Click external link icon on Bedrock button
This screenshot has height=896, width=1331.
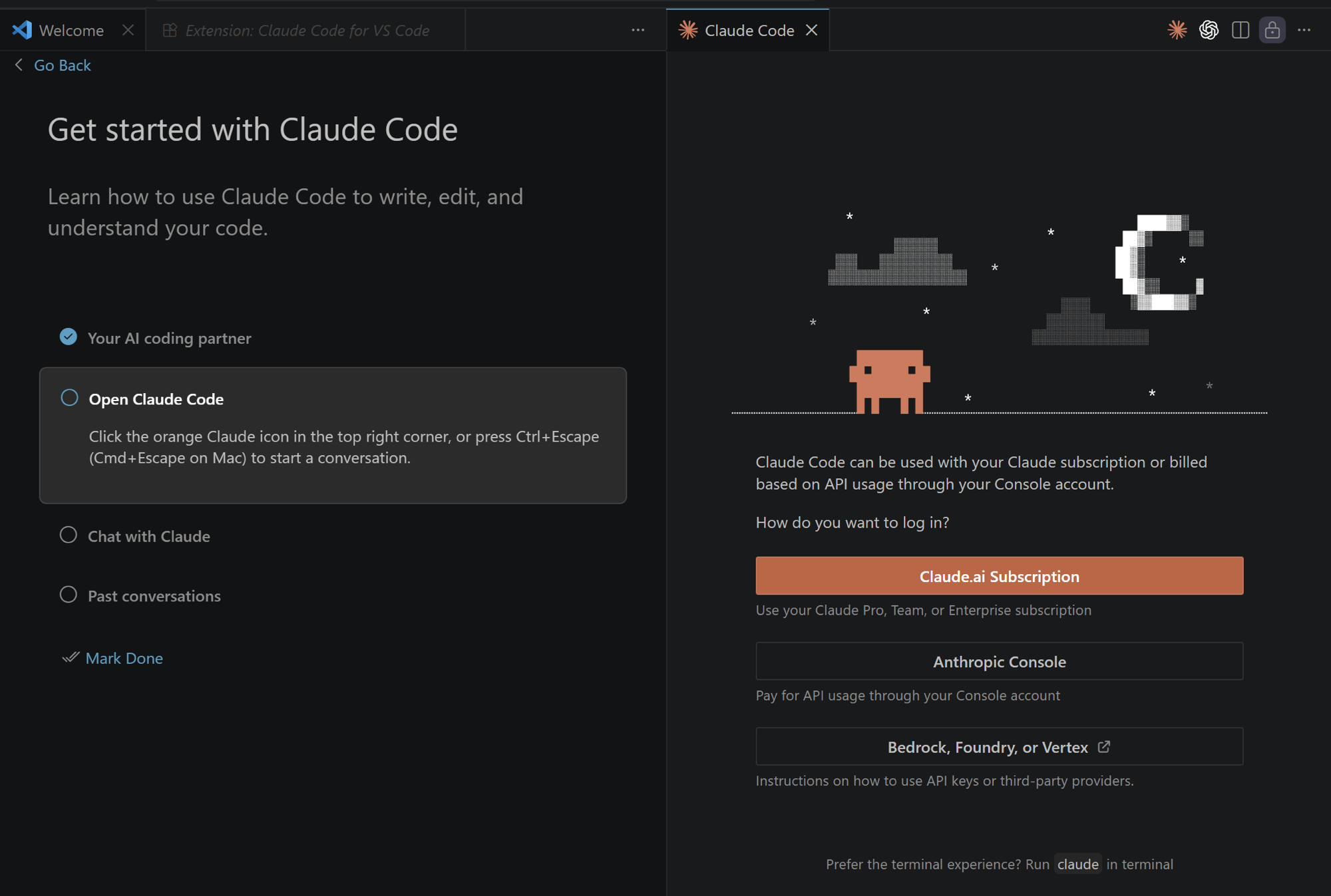pyautogui.click(x=1104, y=746)
